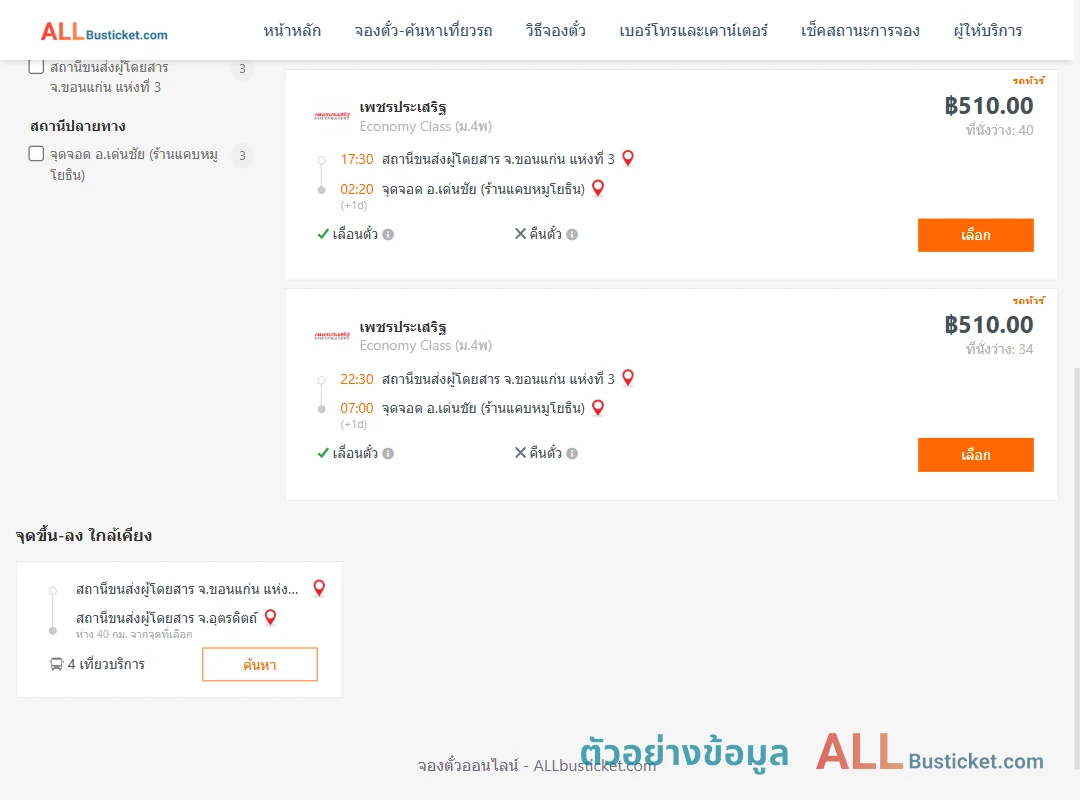Click operator logo on 17:30 trip card
The height and width of the screenshot is (800, 1080).
[x=332, y=116]
